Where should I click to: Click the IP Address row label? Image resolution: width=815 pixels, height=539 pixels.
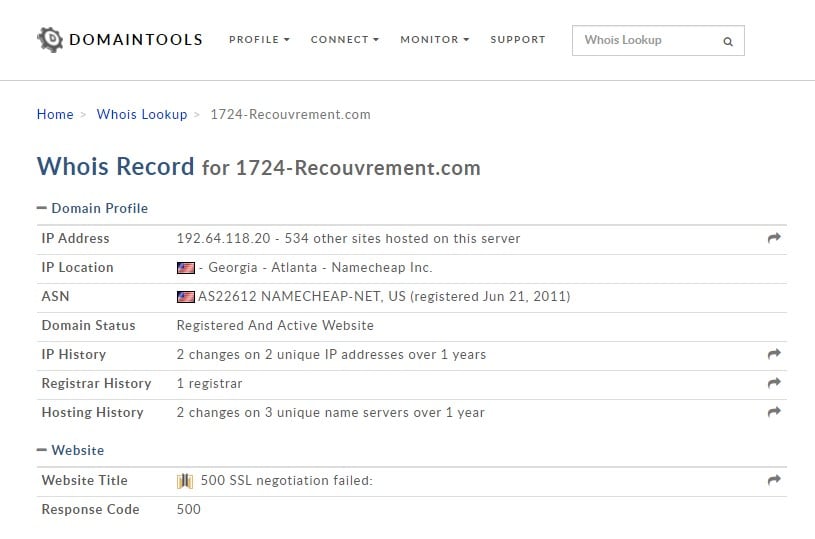point(75,239)
